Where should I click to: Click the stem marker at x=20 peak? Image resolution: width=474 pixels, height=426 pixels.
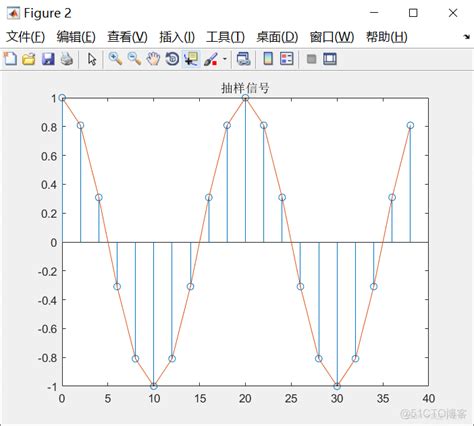point(245,98)
